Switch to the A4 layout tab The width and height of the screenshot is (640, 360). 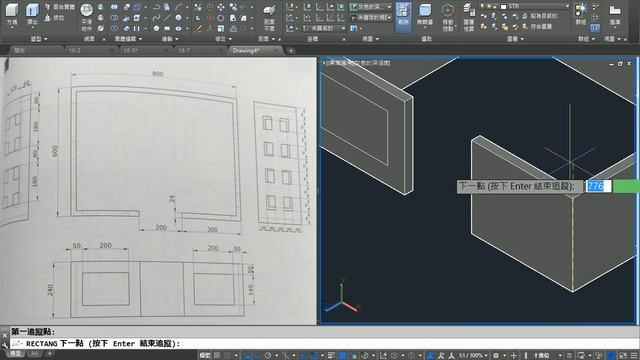34,353
